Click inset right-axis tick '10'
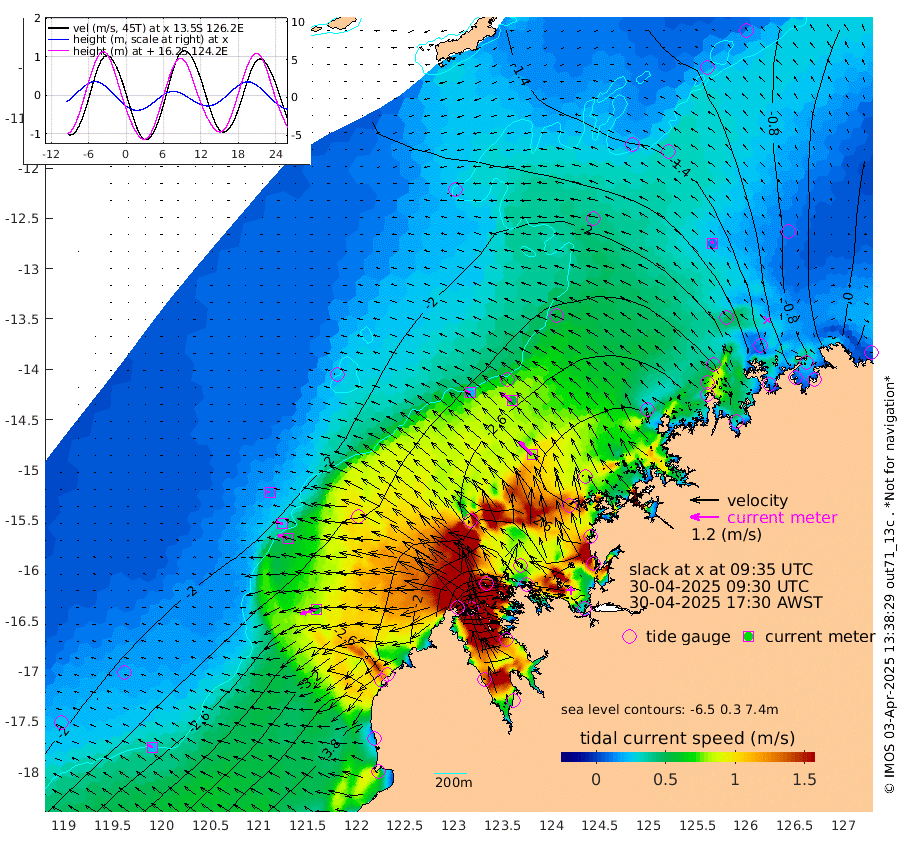 (298, 22)
